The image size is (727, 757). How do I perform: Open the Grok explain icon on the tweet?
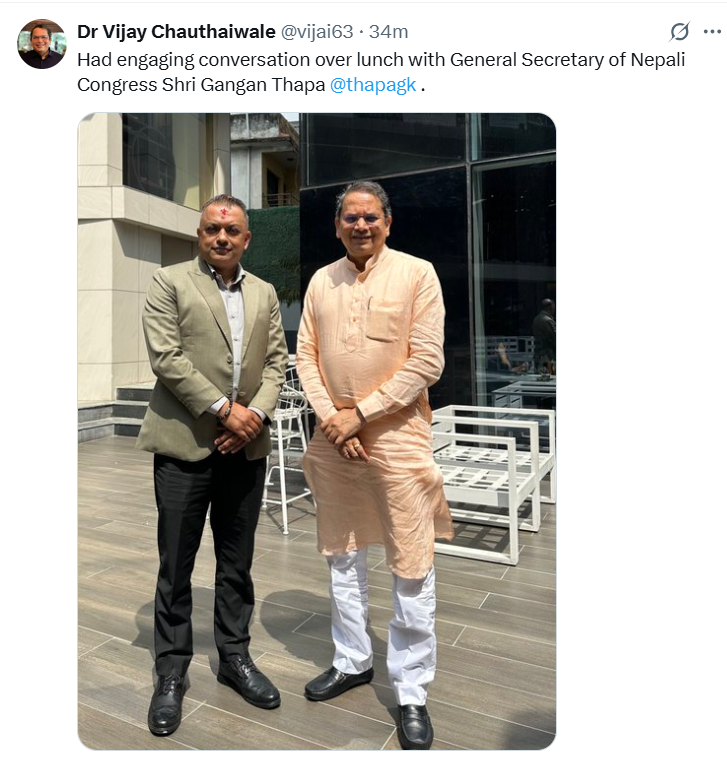pyautogui.click(x=679, y=32)
